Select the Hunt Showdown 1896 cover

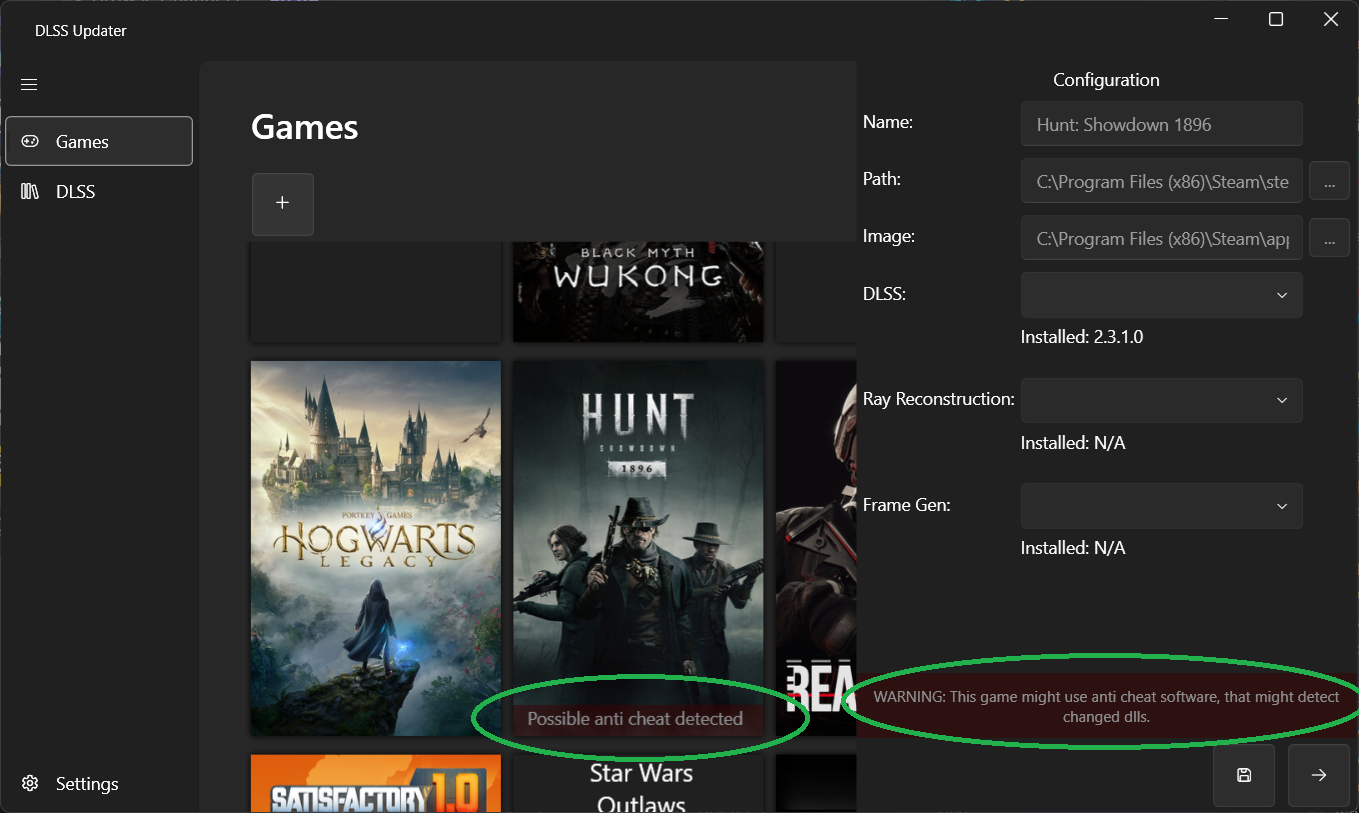point(638,548)
